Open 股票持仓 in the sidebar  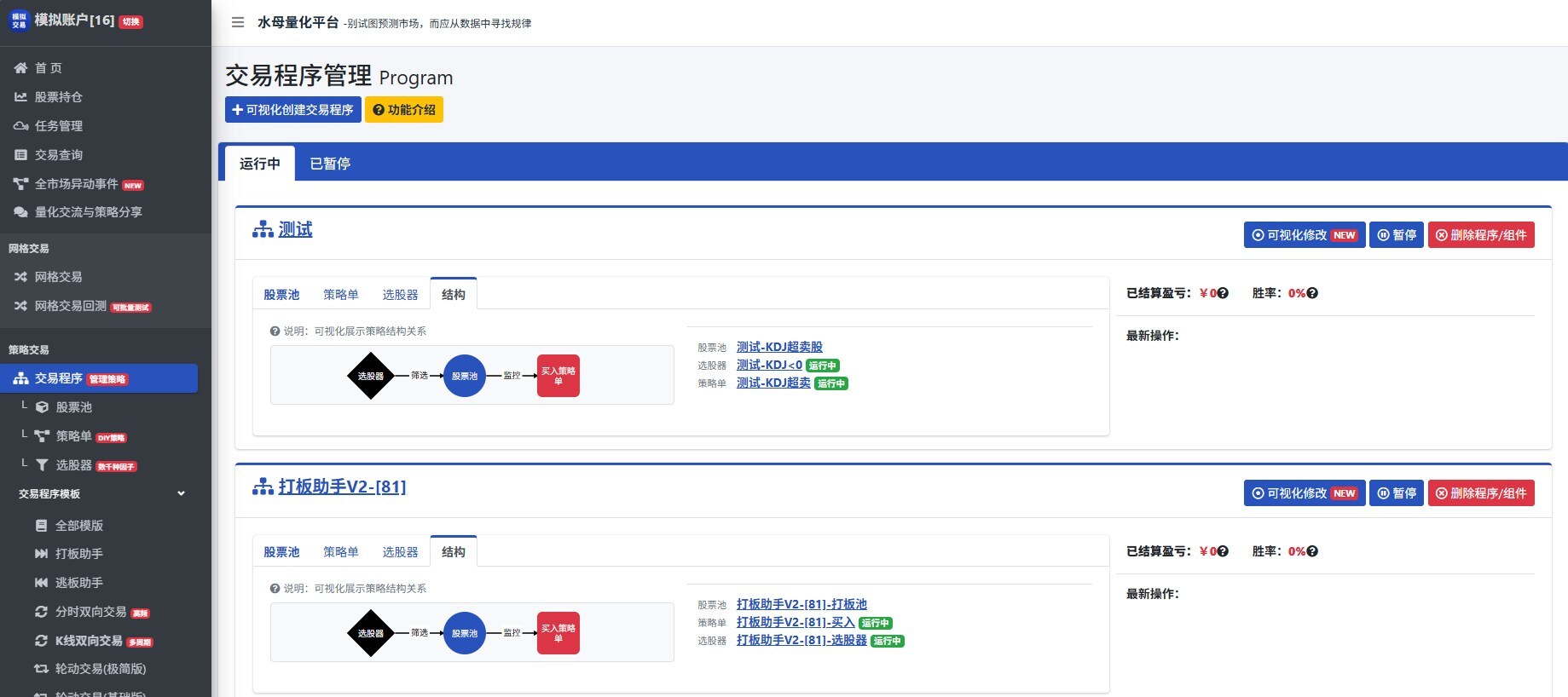click(58, 97)
